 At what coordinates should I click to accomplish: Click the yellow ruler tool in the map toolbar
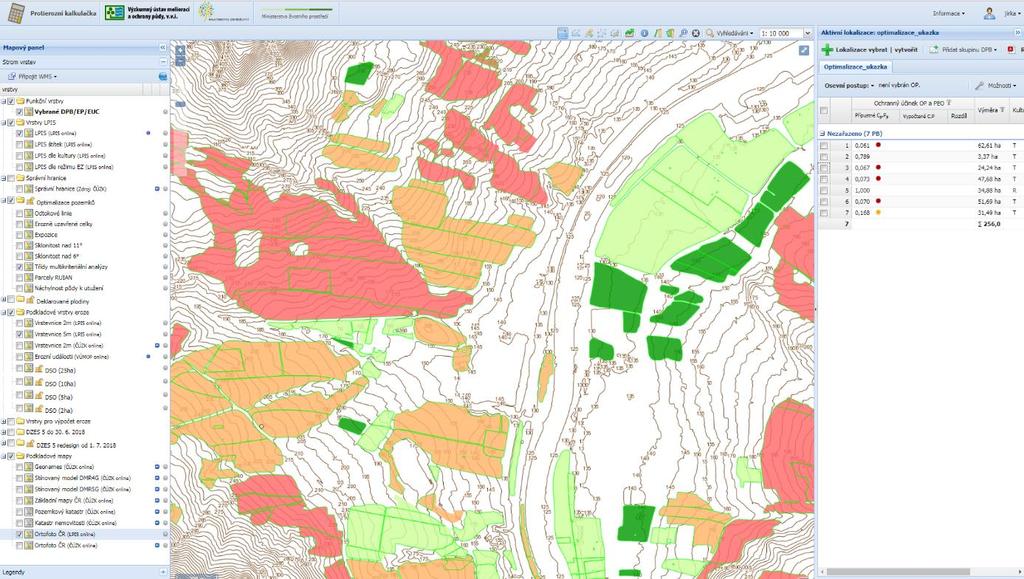point(658,33)
